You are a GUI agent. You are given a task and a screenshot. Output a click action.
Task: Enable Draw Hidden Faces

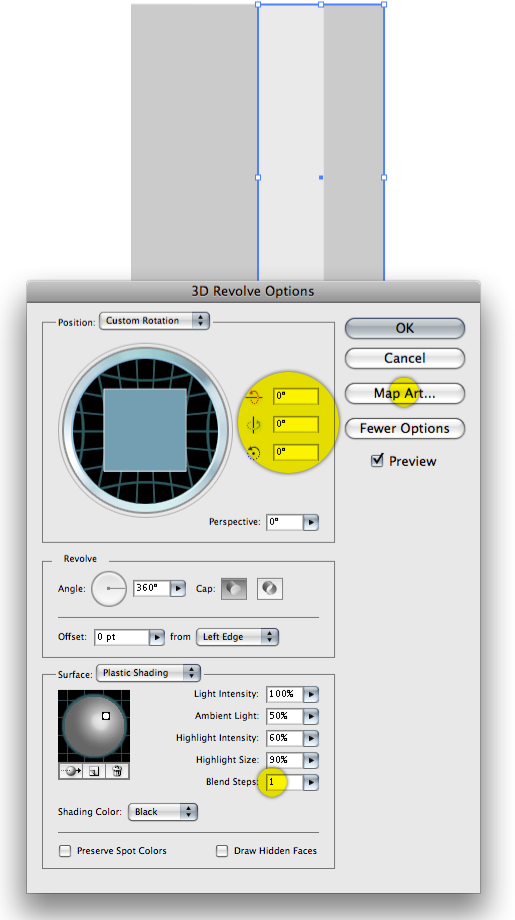coord(222,851)
